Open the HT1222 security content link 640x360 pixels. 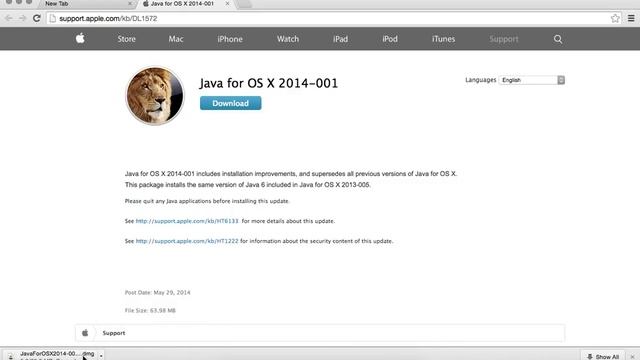[x=187, y=241]
